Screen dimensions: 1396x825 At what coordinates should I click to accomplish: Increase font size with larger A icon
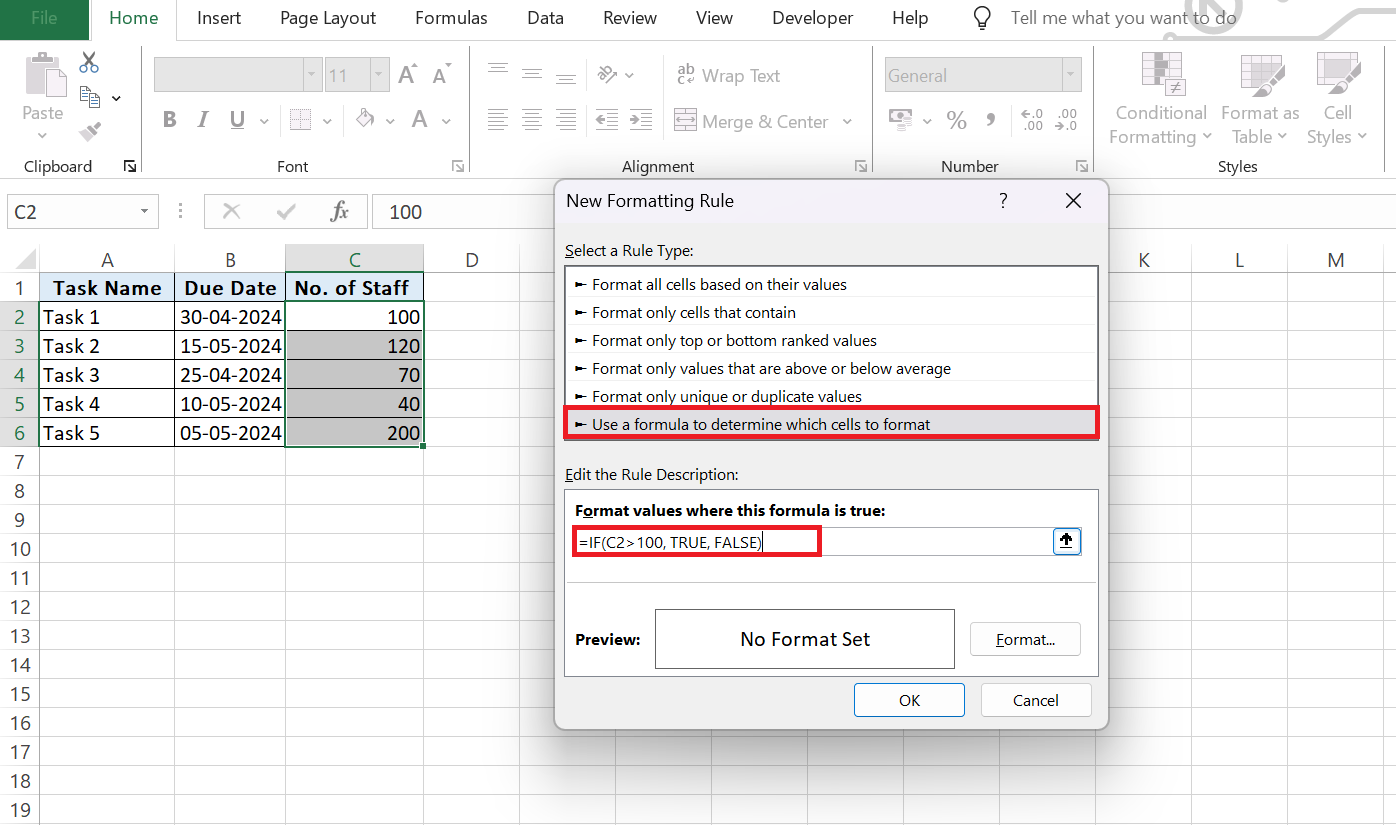[407, 75]
